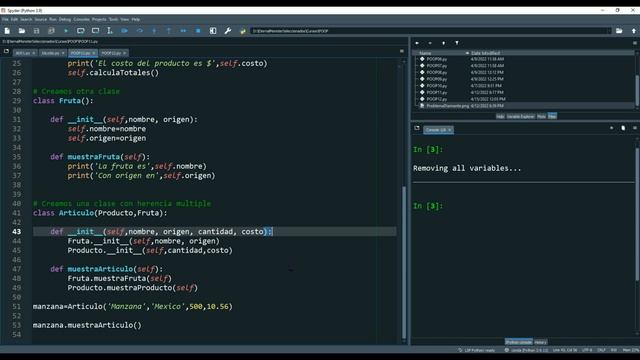
Task: Run file with green play icon
Action: pyautogui.click(x=66, y=31)
